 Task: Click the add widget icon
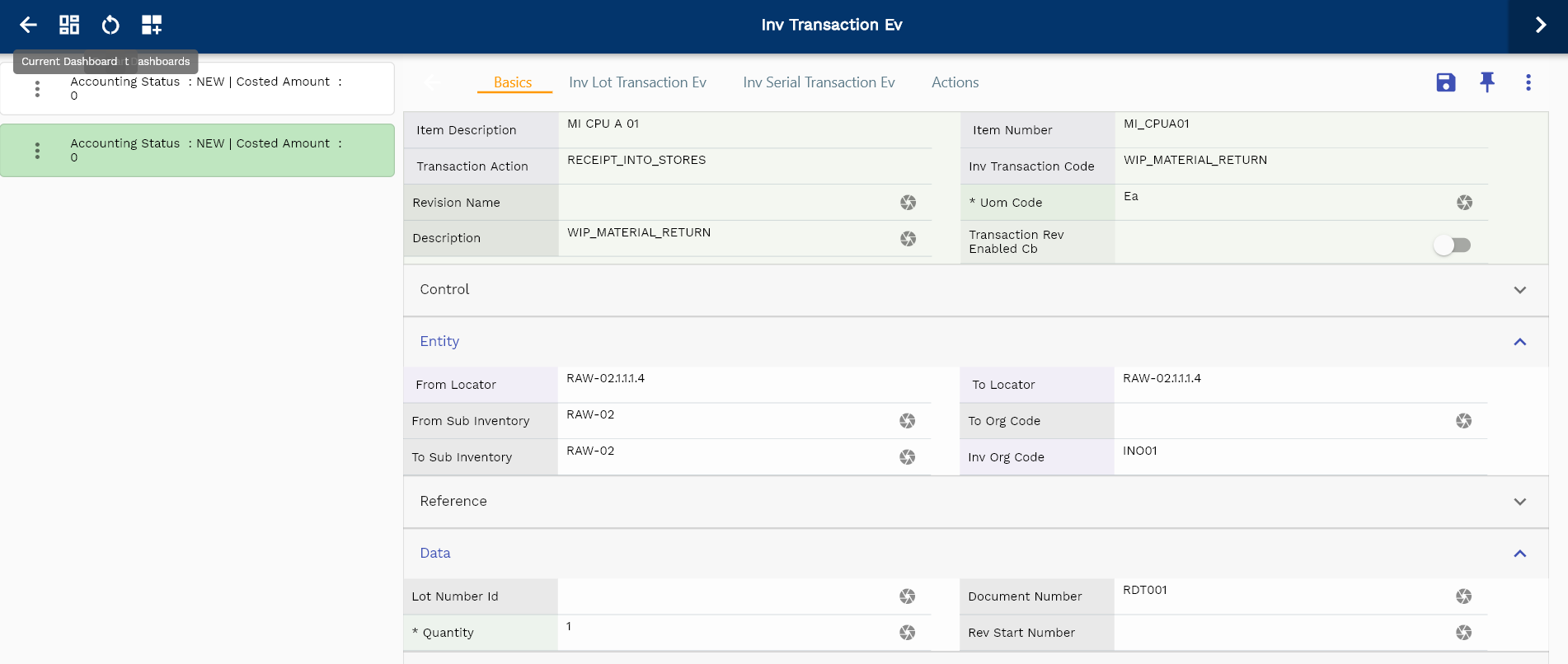pos(152,25)
